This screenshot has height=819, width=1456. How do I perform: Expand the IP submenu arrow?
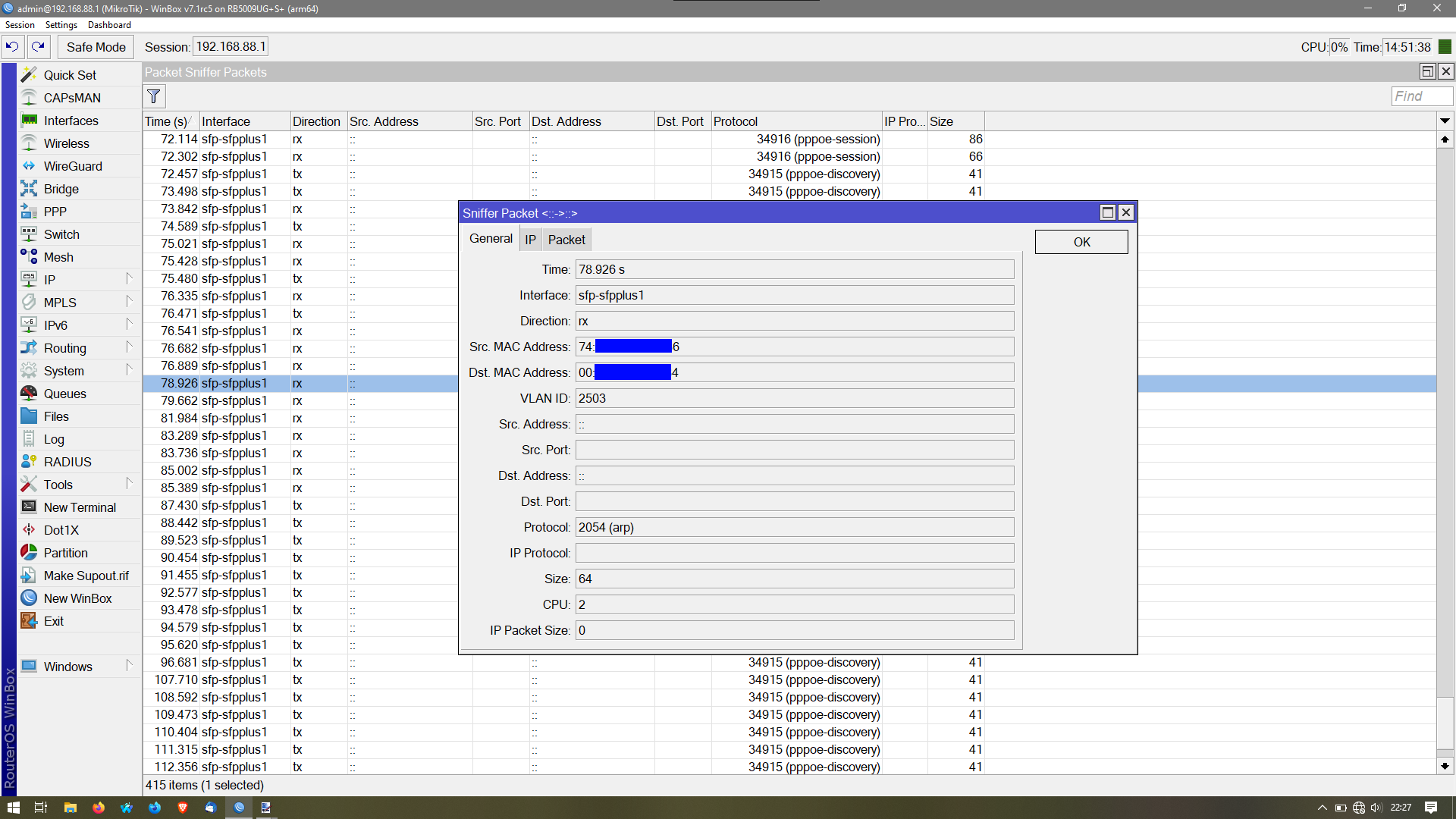tap(129, 279)
